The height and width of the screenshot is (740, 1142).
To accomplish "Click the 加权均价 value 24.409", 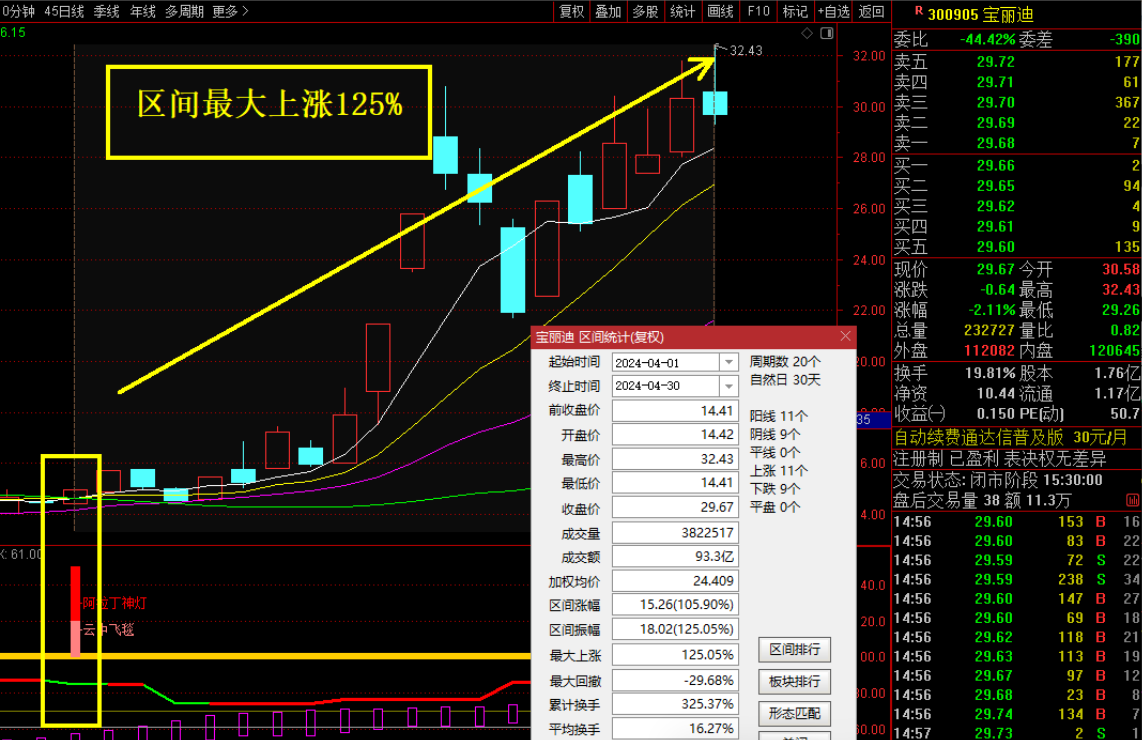I will coord(675,581).
